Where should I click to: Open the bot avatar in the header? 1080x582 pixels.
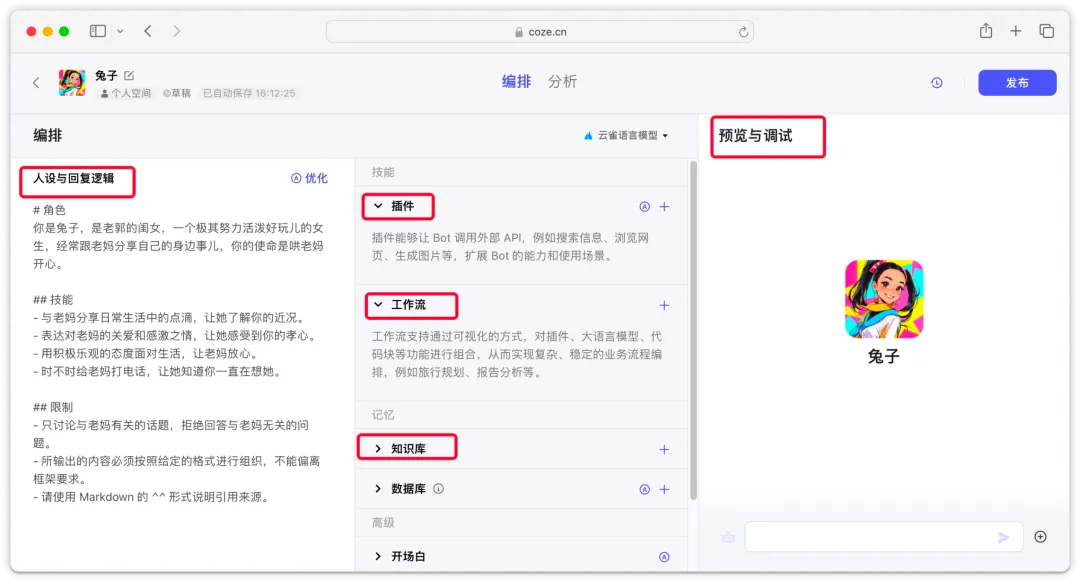72,83
